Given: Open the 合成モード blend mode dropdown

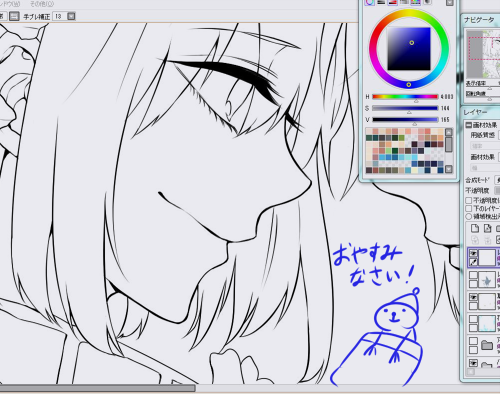Looking at the screenshot, I should point(497,180).
